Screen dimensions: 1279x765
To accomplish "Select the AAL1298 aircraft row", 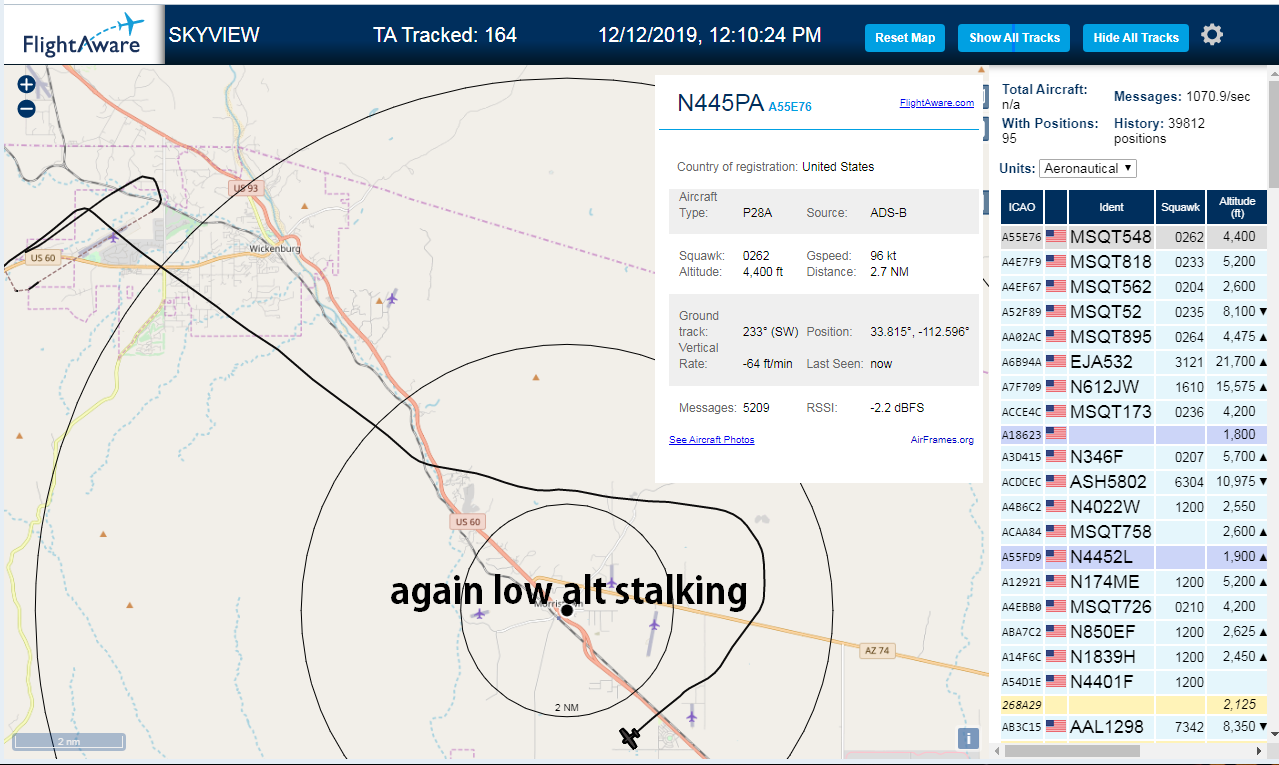I will [1134, 727].
